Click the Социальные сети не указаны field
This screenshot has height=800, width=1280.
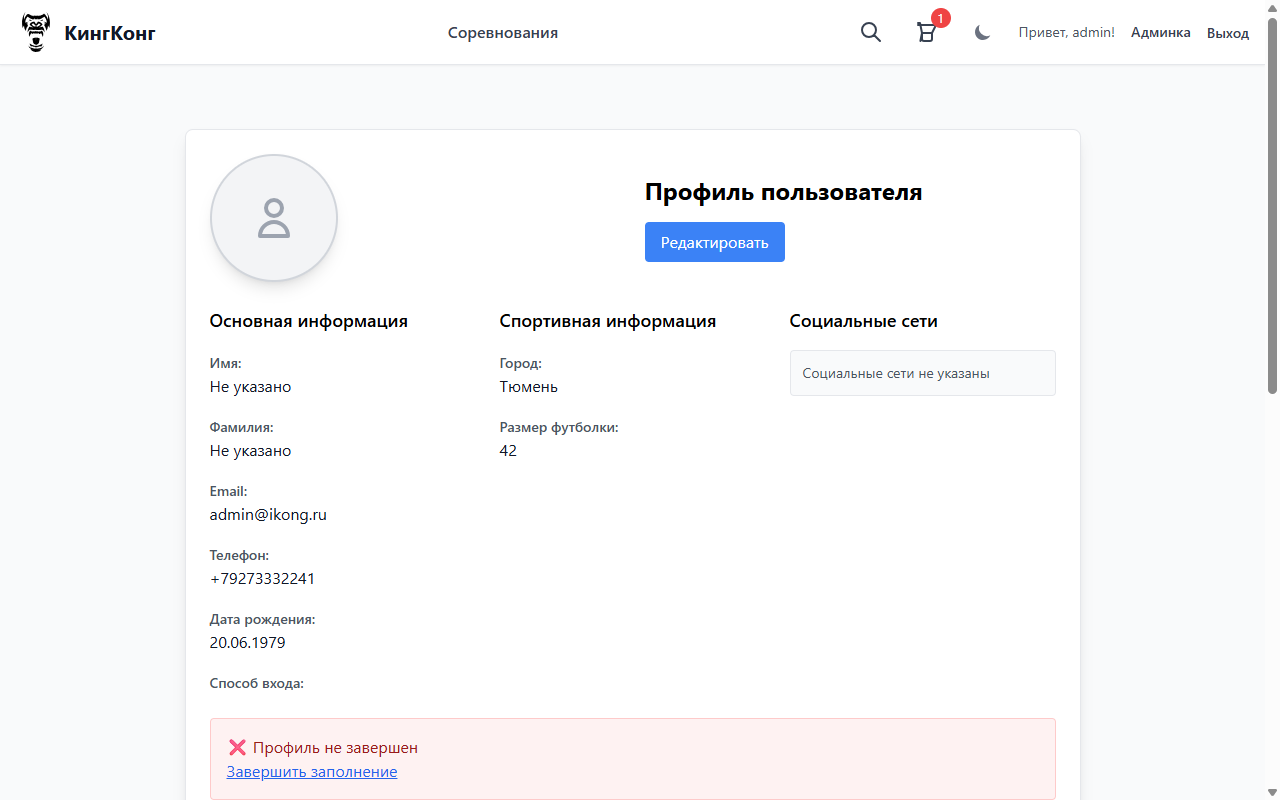coord(921,372)
